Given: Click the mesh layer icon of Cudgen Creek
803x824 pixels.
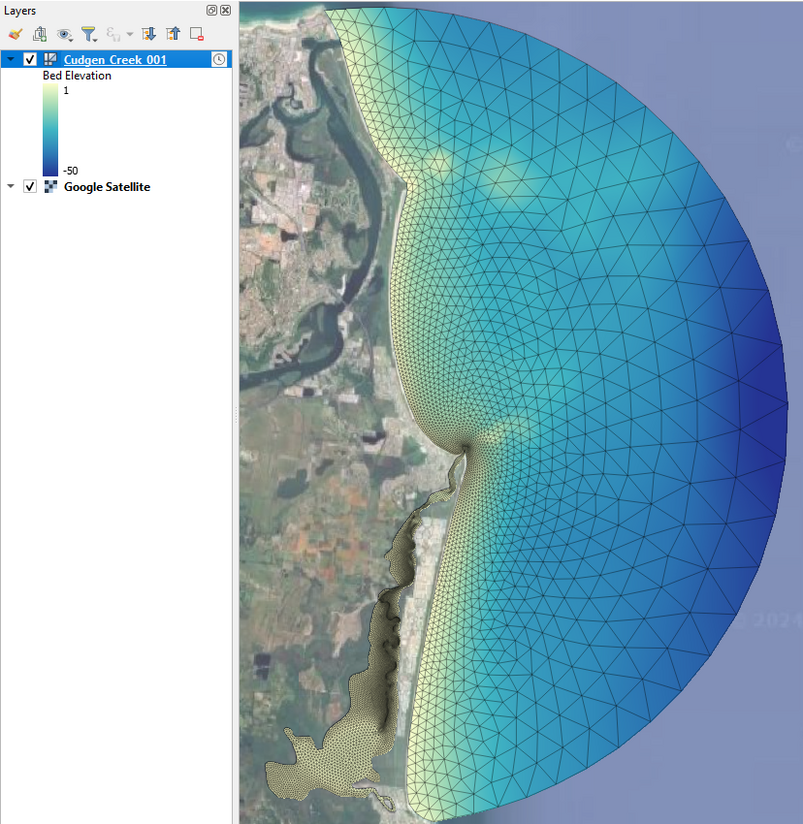Looking at the screenshot, I should (x=49, y=60).
